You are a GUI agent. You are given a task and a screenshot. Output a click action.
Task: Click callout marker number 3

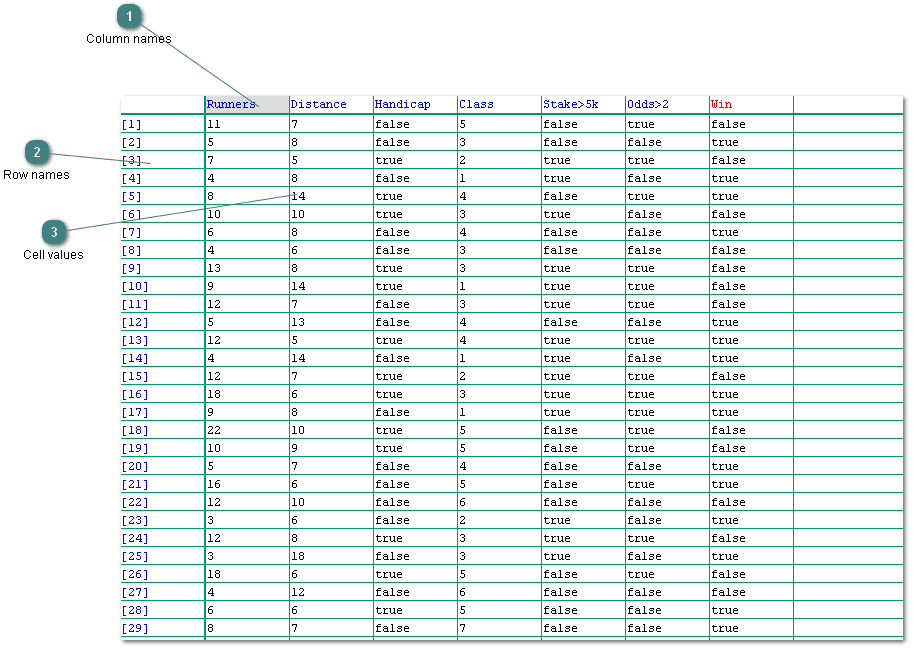coord(54,232)
